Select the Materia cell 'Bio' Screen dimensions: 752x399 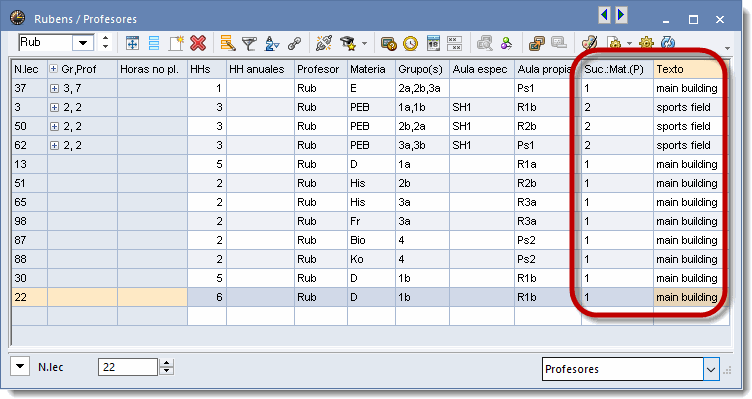point(371,240)
